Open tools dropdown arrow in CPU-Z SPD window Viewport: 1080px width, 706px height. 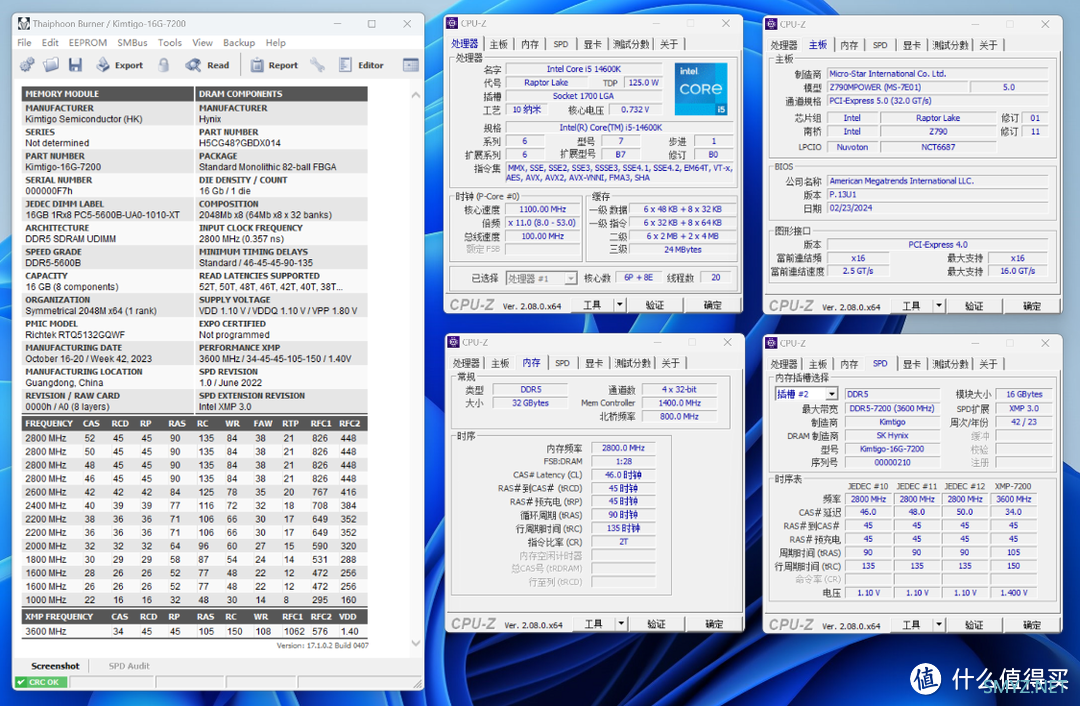click(x=939, y=624)
